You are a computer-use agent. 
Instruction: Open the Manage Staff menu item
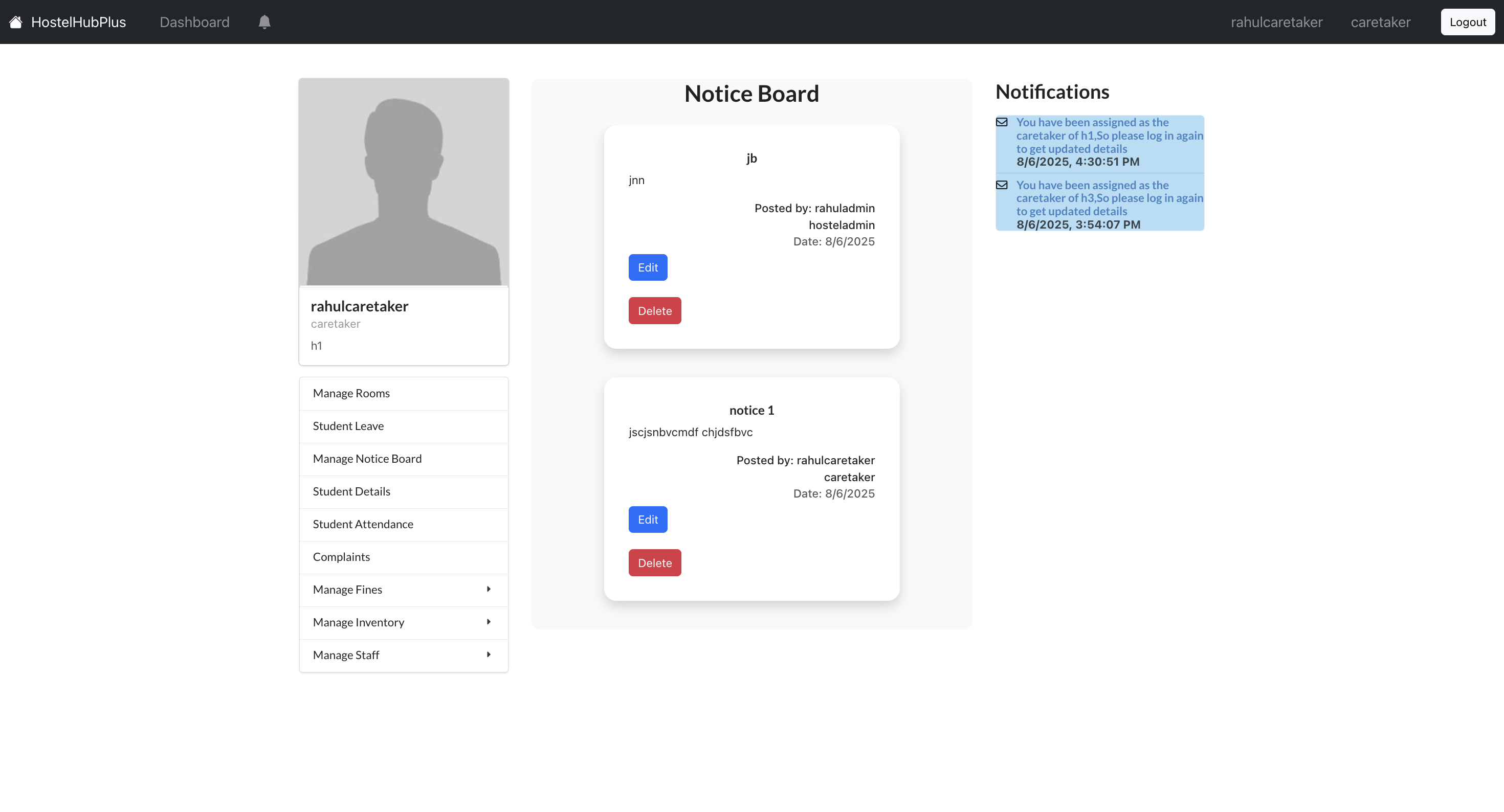[x=404, y=655]
